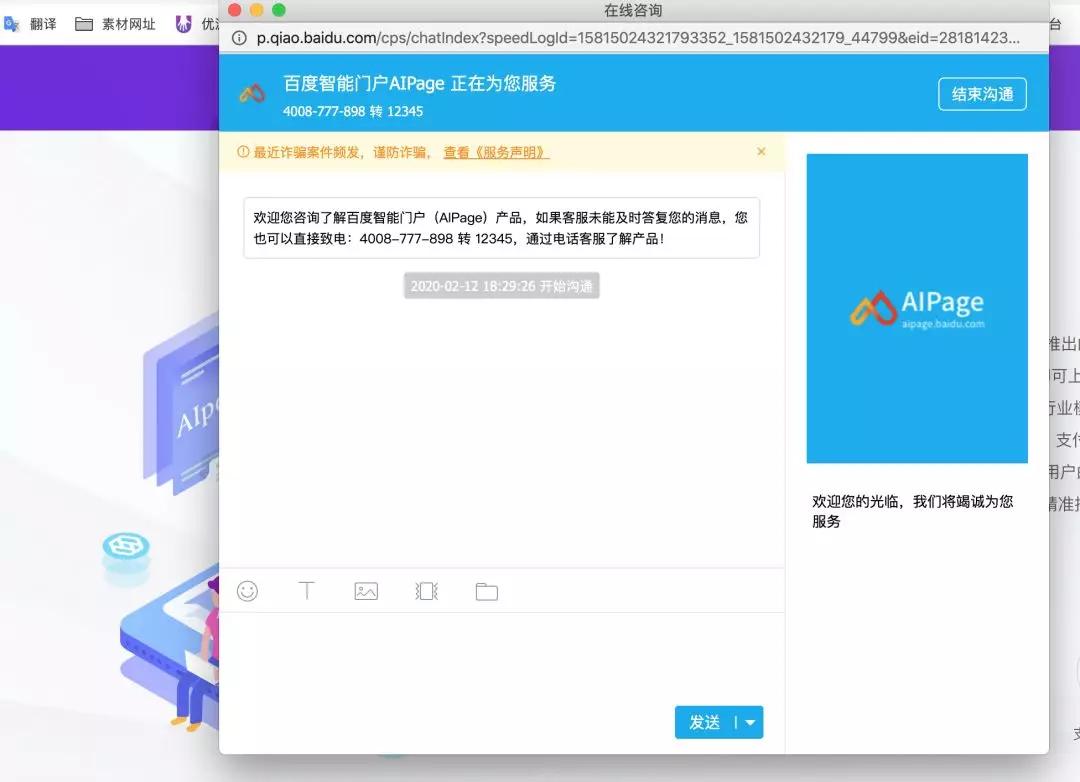1080x782 pixels.
Task: Click the screenshot capture icon
Action: pos(426,591)
